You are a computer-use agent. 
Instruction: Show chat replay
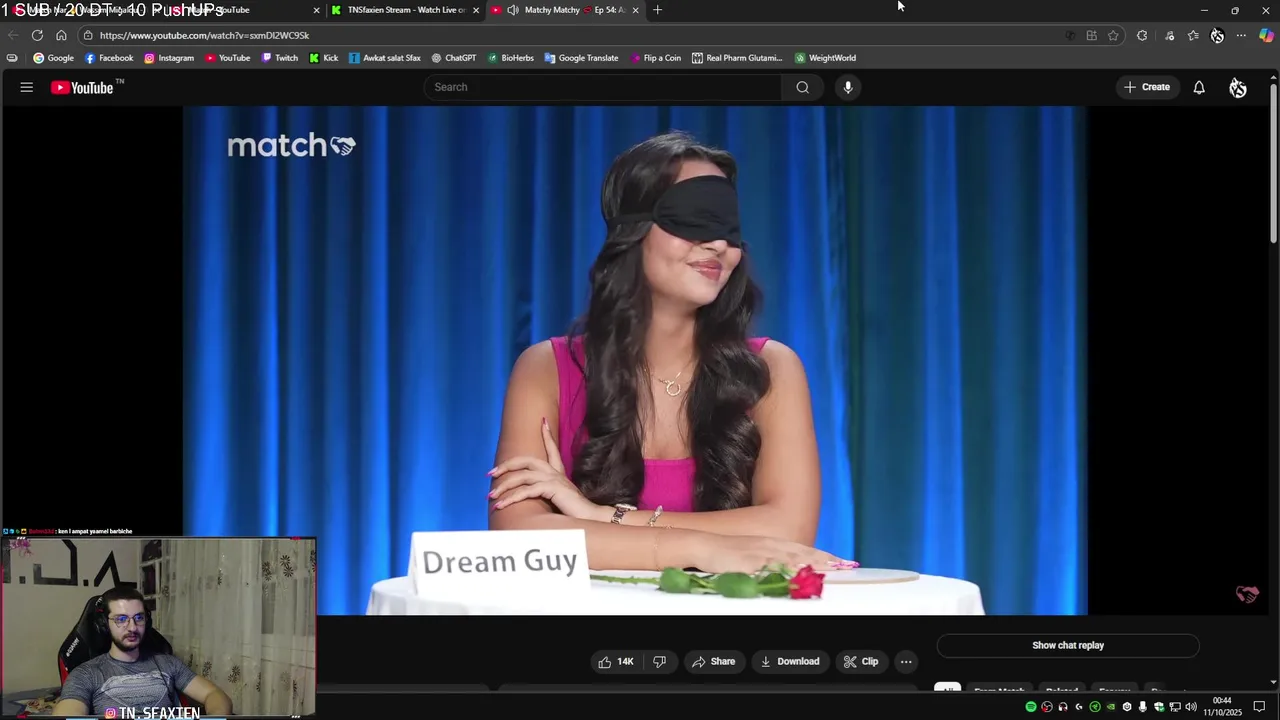tap(1068, 645)
